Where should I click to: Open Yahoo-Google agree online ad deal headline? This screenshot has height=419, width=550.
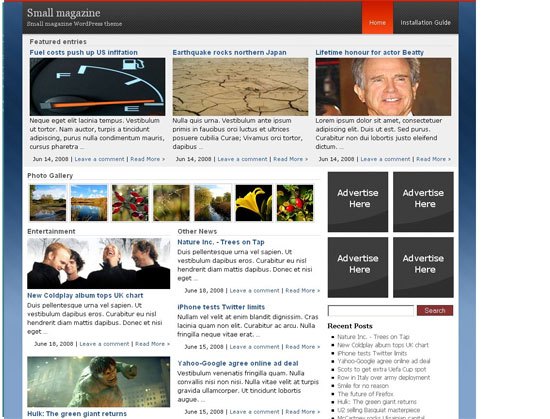[x=238, y=364]
